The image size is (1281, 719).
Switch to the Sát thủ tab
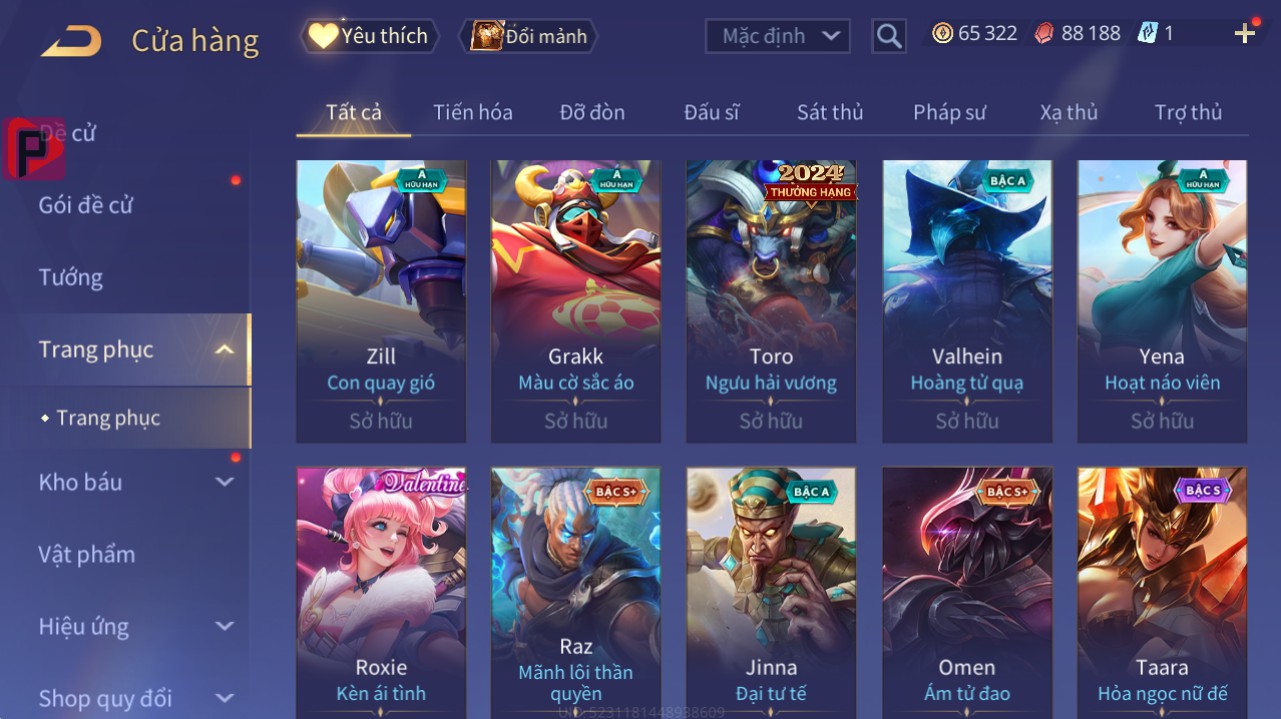click(830, 112)
